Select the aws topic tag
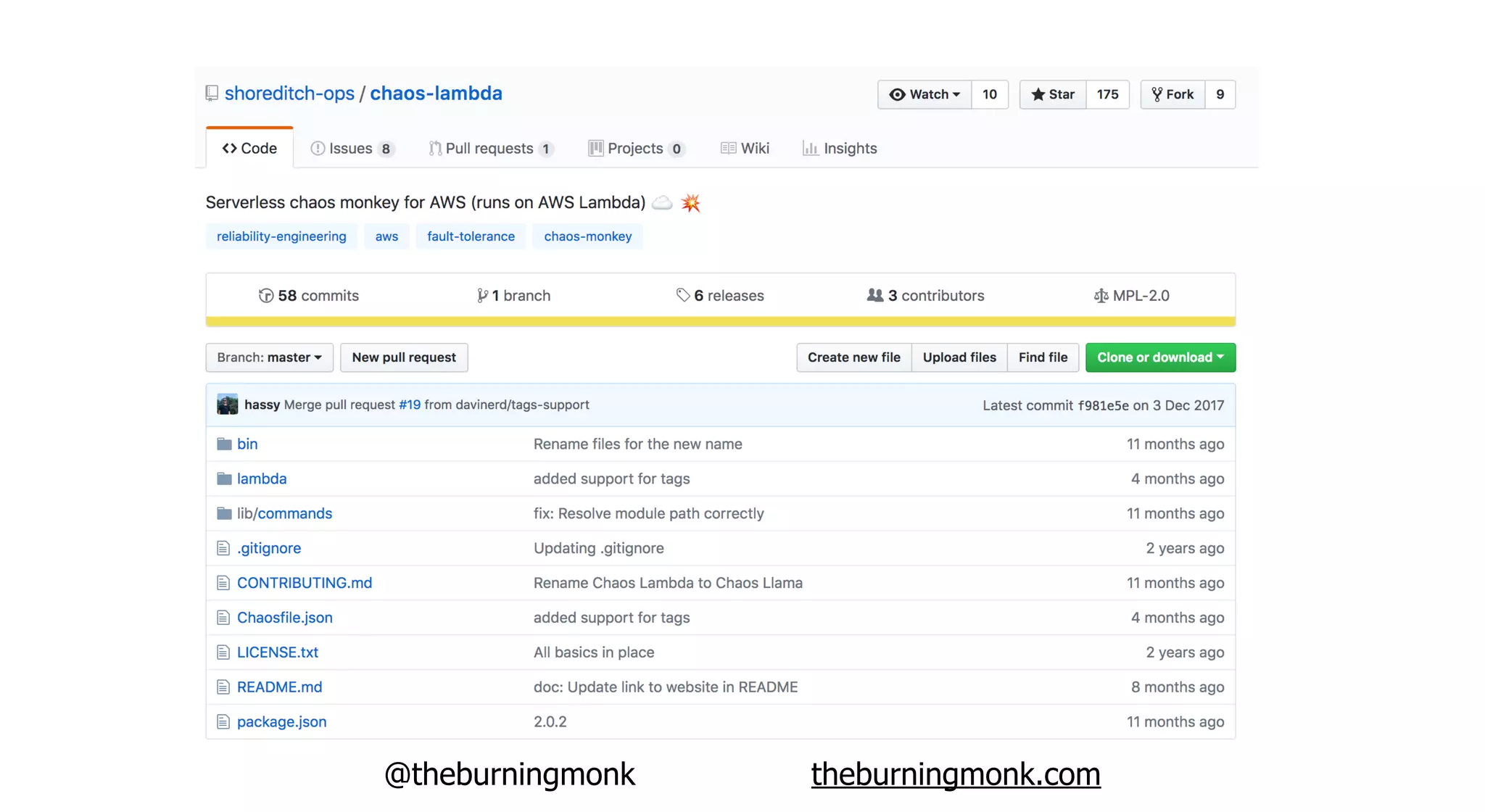 click(x=386, y=236)
